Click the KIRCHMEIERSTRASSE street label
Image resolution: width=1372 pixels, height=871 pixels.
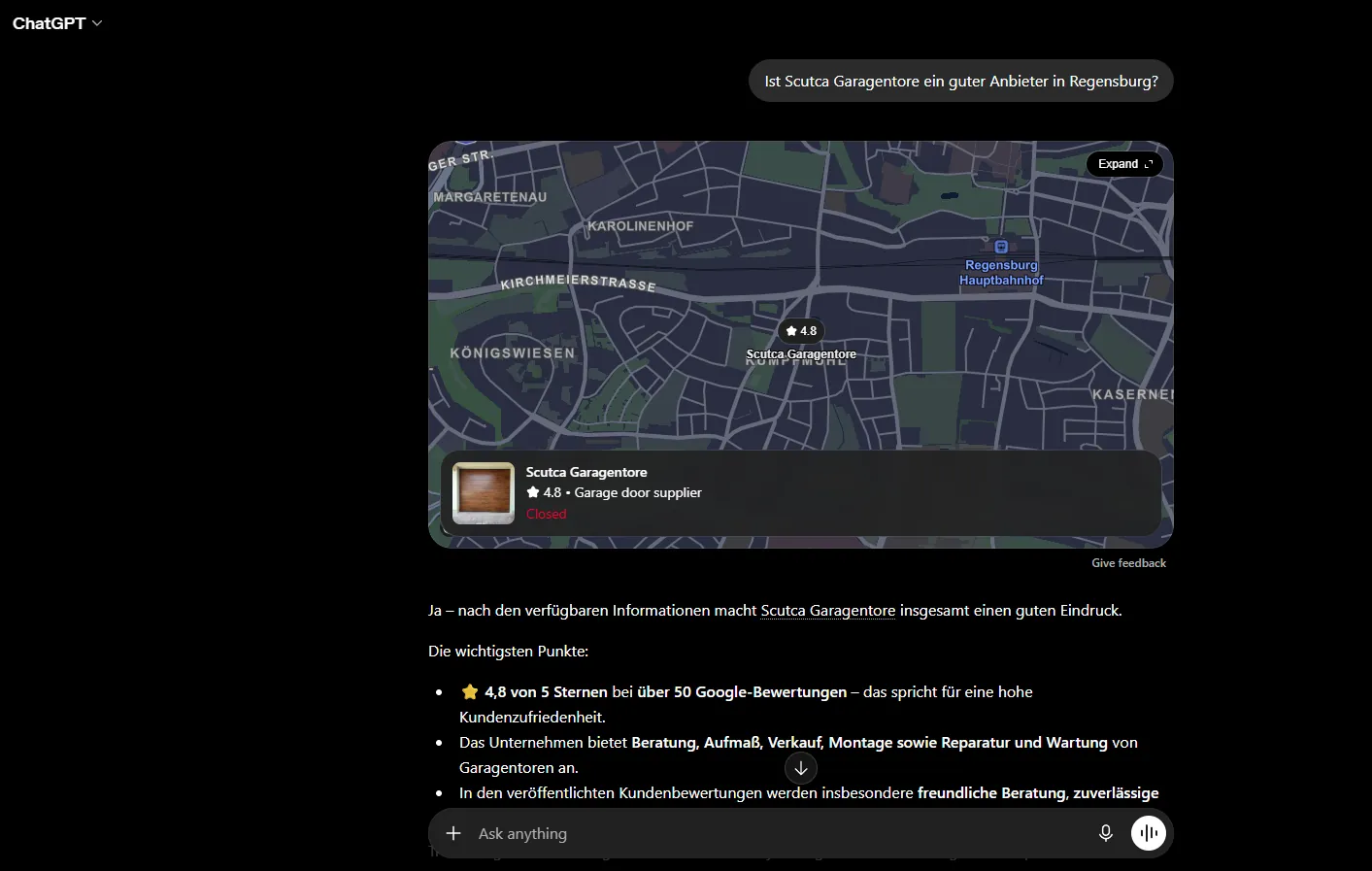point(578,283)
